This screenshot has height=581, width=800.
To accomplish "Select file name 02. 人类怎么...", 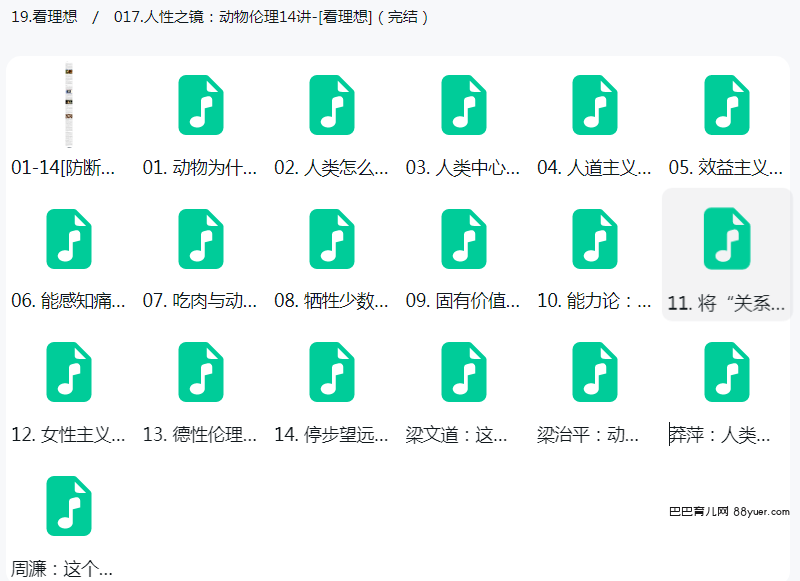I will click(x=332, y=168).
